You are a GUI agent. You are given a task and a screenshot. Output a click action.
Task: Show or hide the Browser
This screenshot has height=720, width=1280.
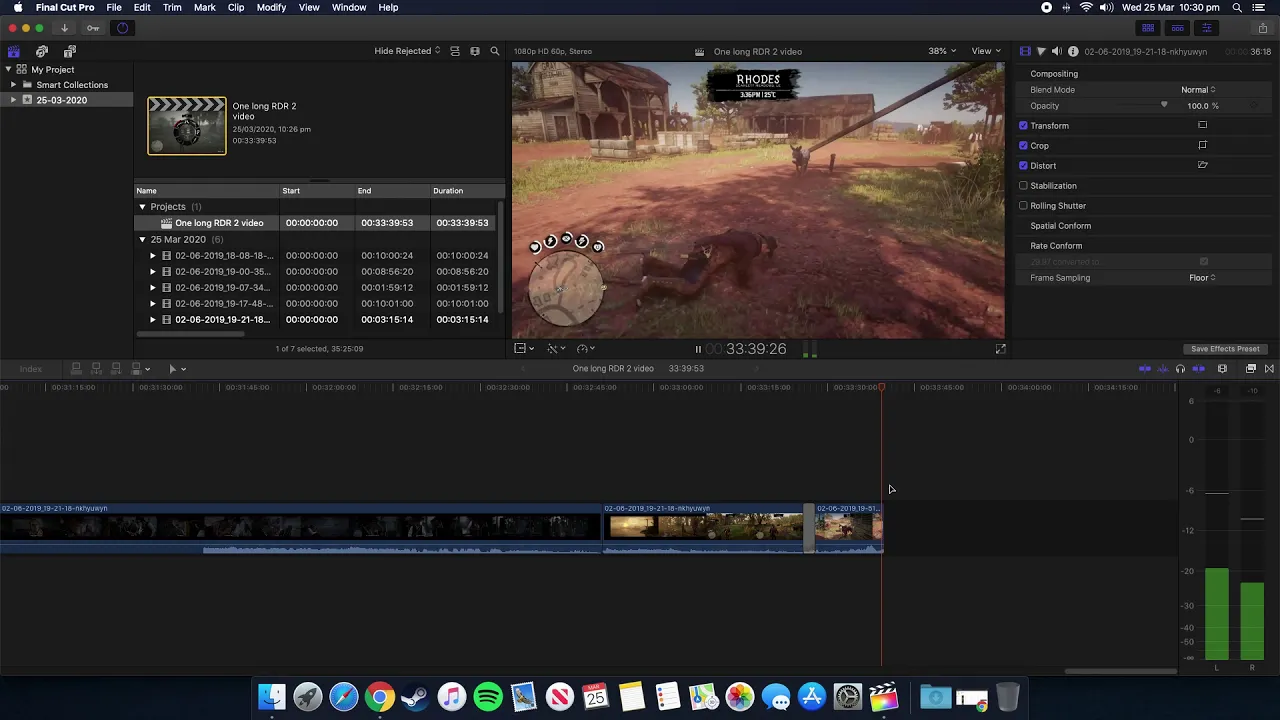1148,28
